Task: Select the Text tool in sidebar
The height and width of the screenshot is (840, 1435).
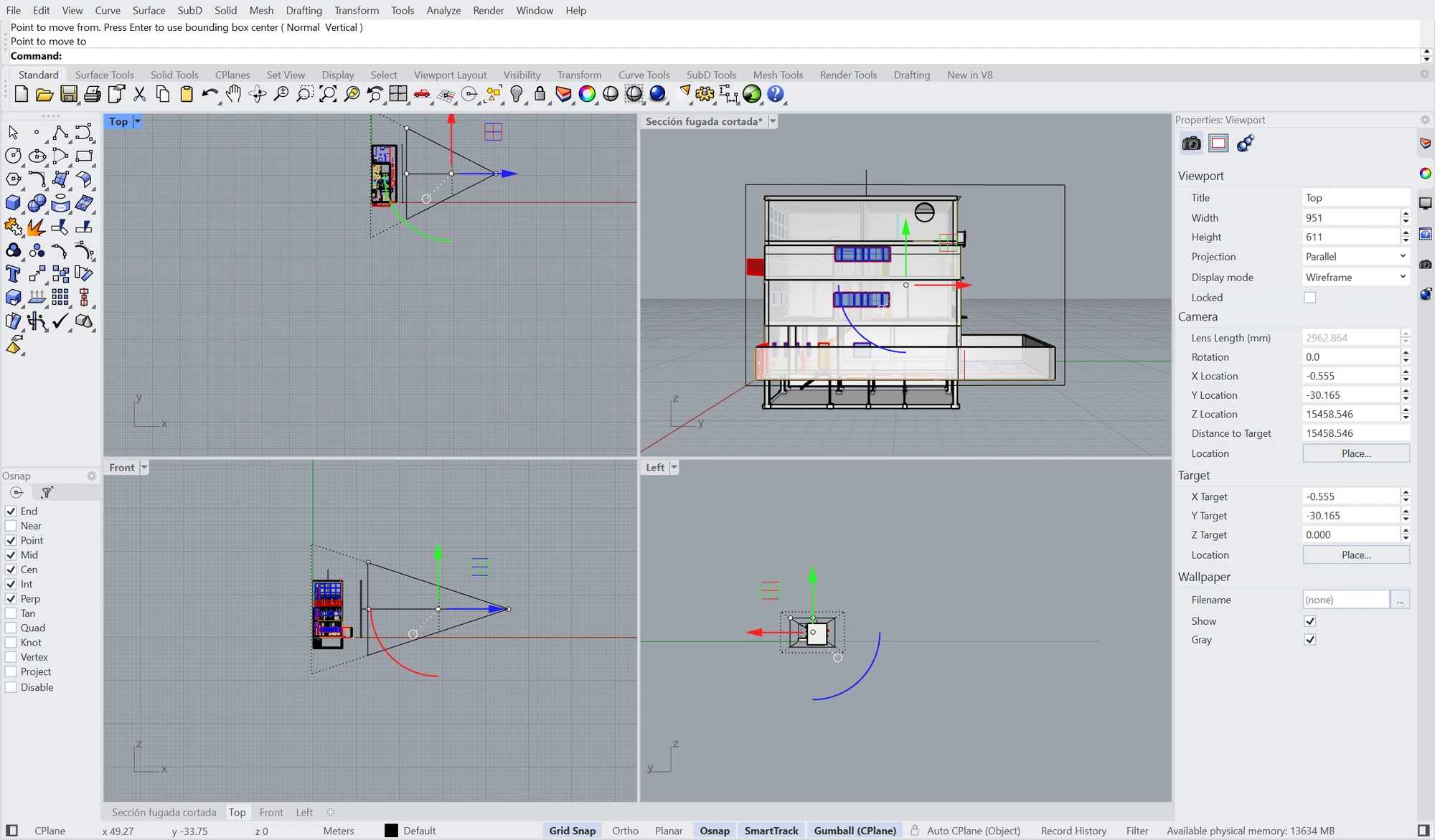Action: pyautogui.click(x=13, y=274)
